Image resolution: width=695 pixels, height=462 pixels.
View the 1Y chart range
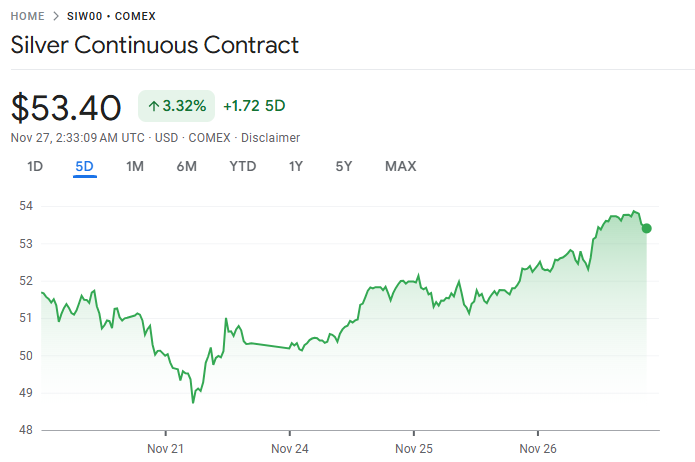[x=296, y=166]
